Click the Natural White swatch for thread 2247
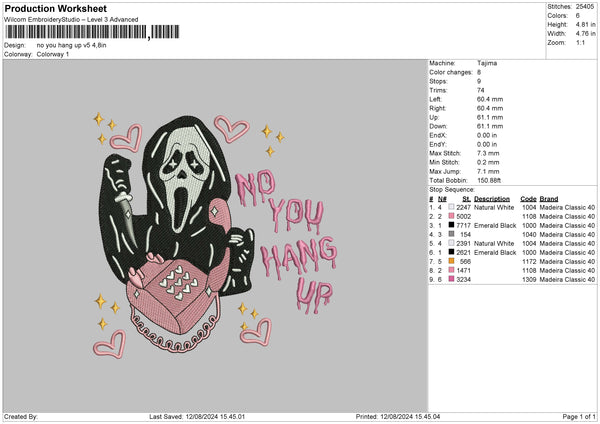The image size is (600, 424). (452, 207)
